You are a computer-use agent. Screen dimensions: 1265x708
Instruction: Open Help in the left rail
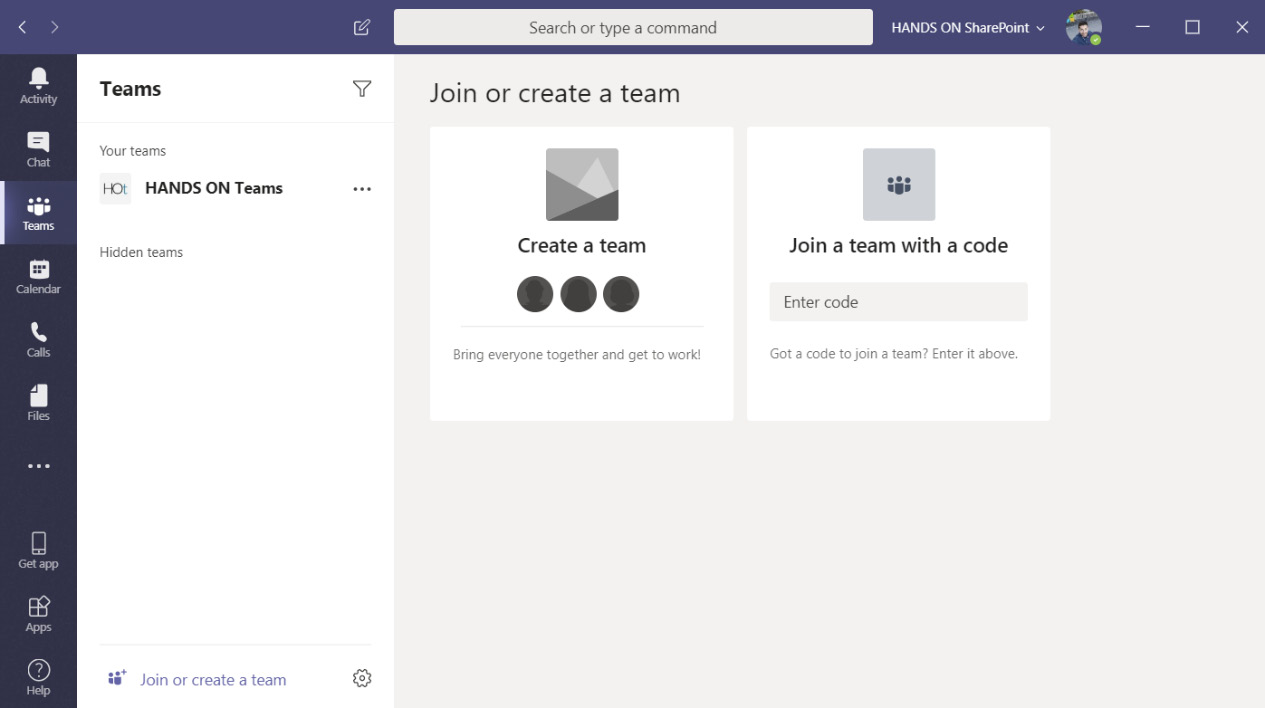[38, 675]
